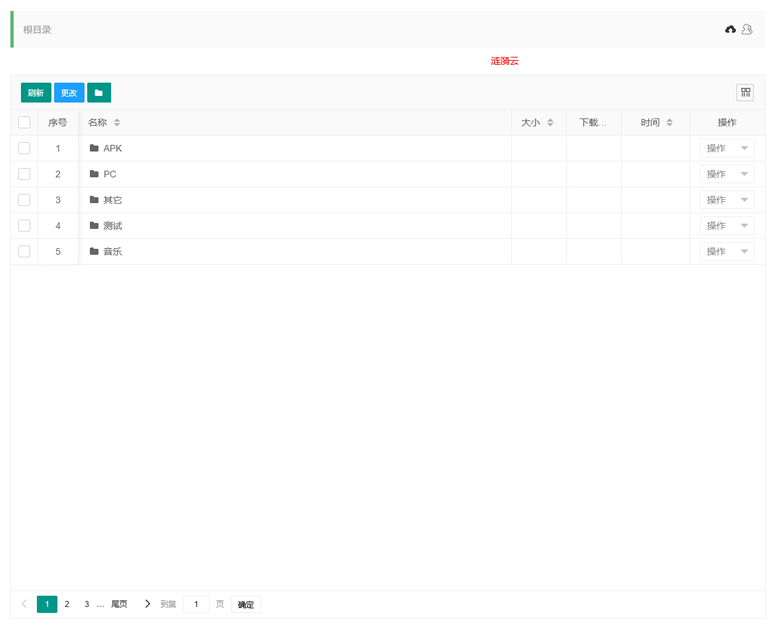This screenshot has width=784, height=627.
Task: Click the 刷新 refresh button
Action: pyautogui.click(x=36, y=93)
